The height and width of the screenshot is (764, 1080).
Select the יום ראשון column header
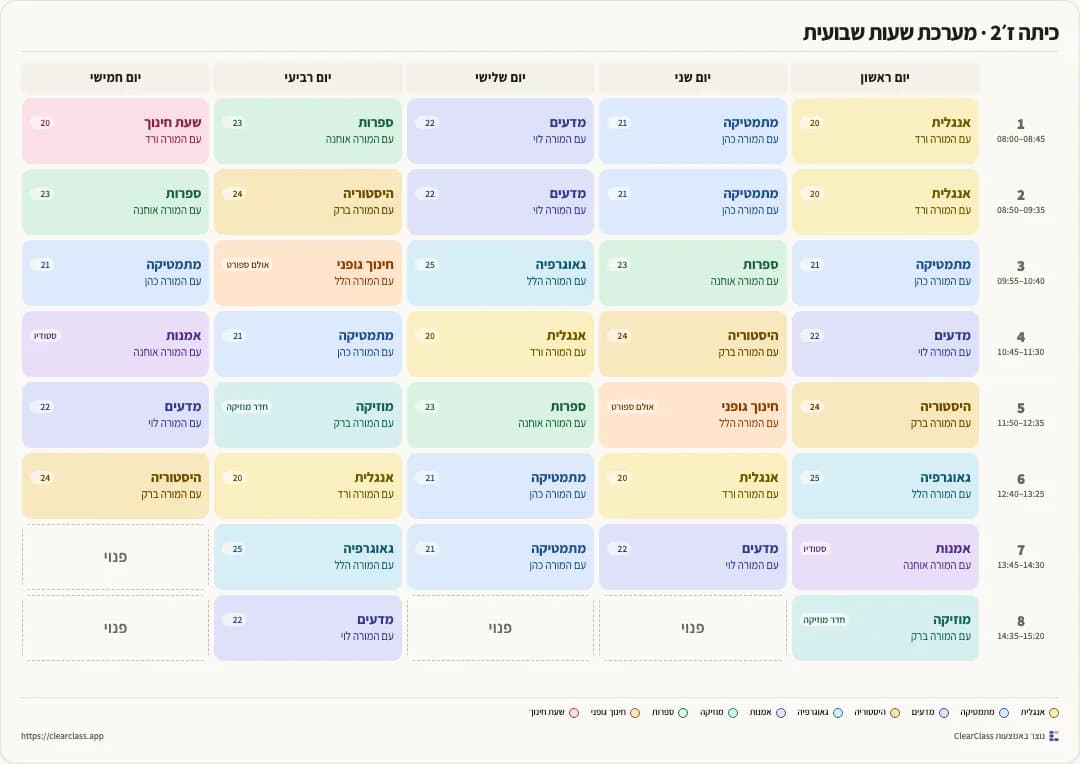(x=885, y=78)
